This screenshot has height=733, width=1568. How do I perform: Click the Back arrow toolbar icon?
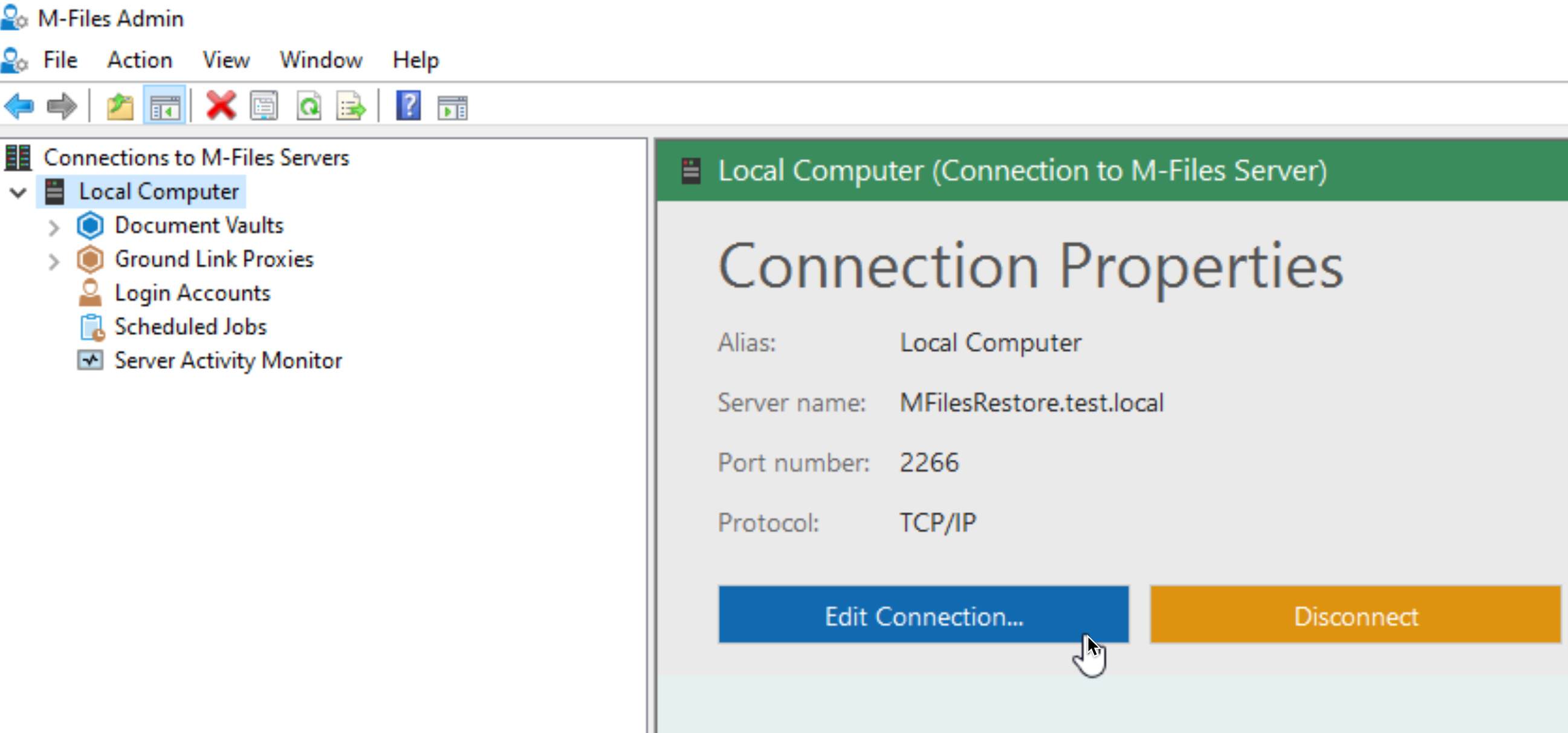coord(19,106)
